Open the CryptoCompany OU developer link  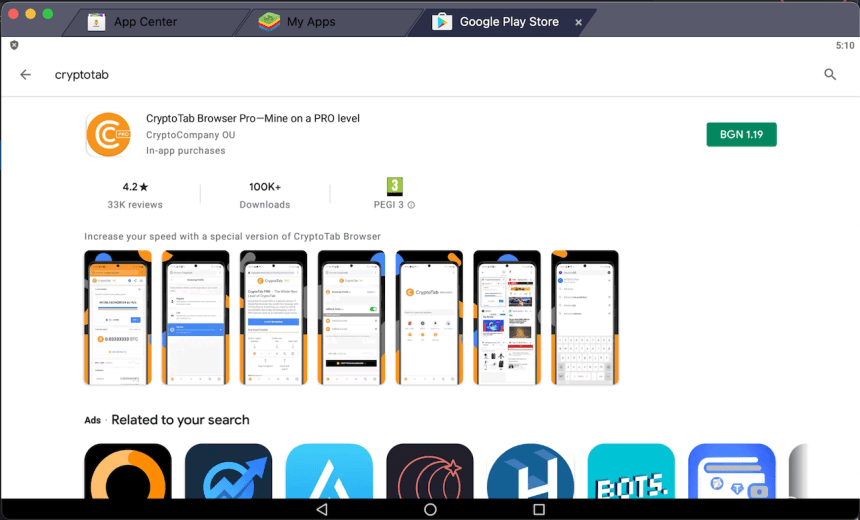190,135
